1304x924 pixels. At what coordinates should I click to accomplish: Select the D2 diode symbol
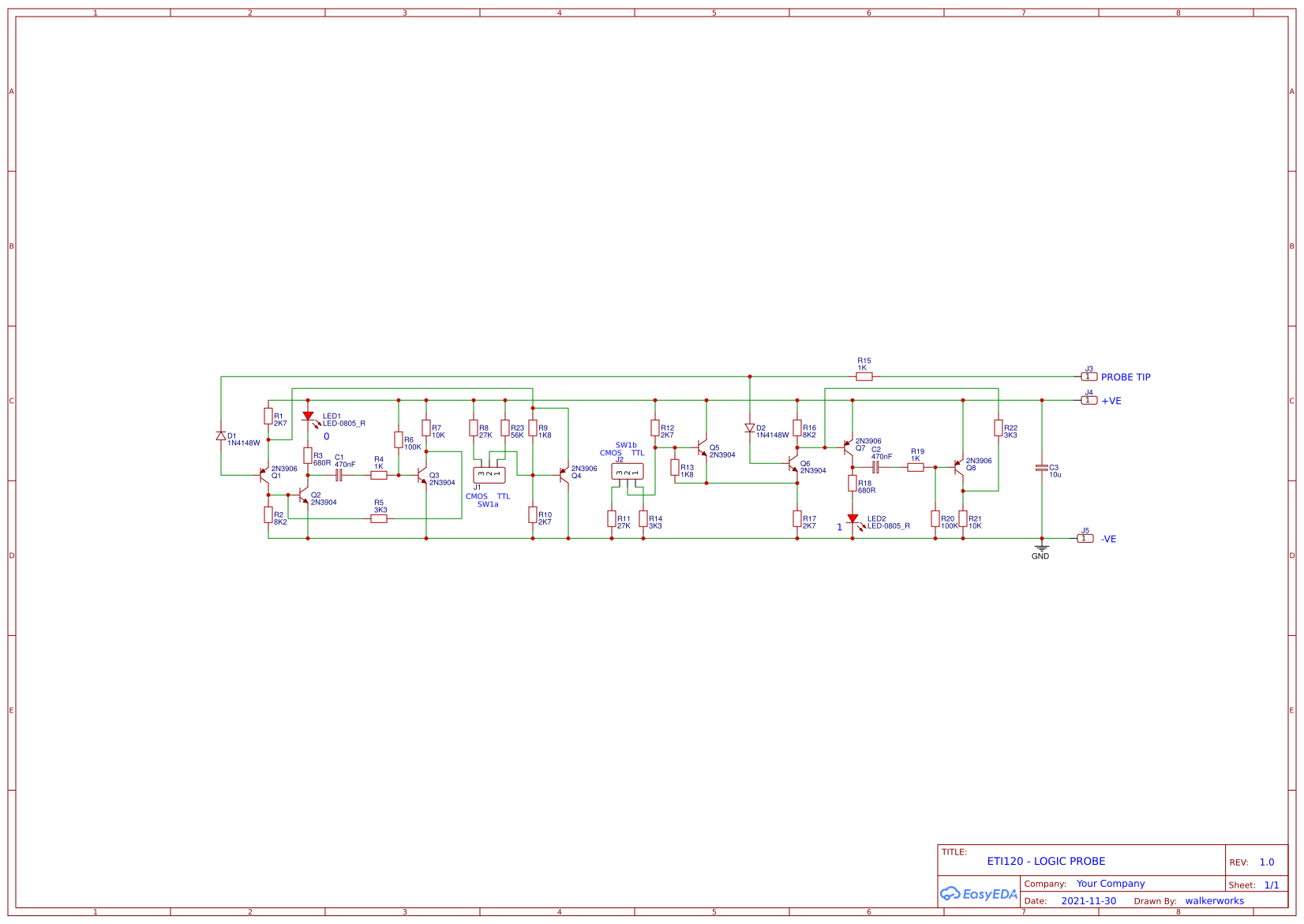[749, 428]
